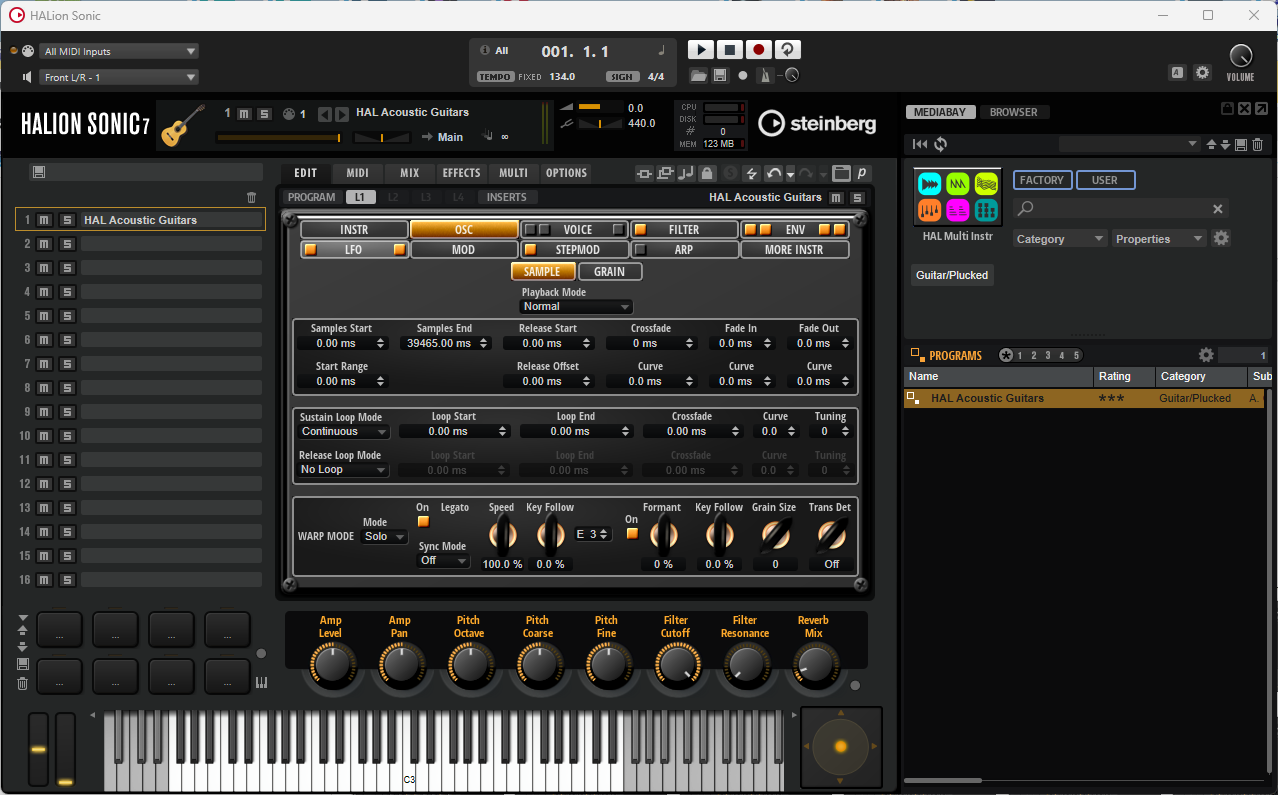Click the Reverb Mix quick control knob

(814, 663)
